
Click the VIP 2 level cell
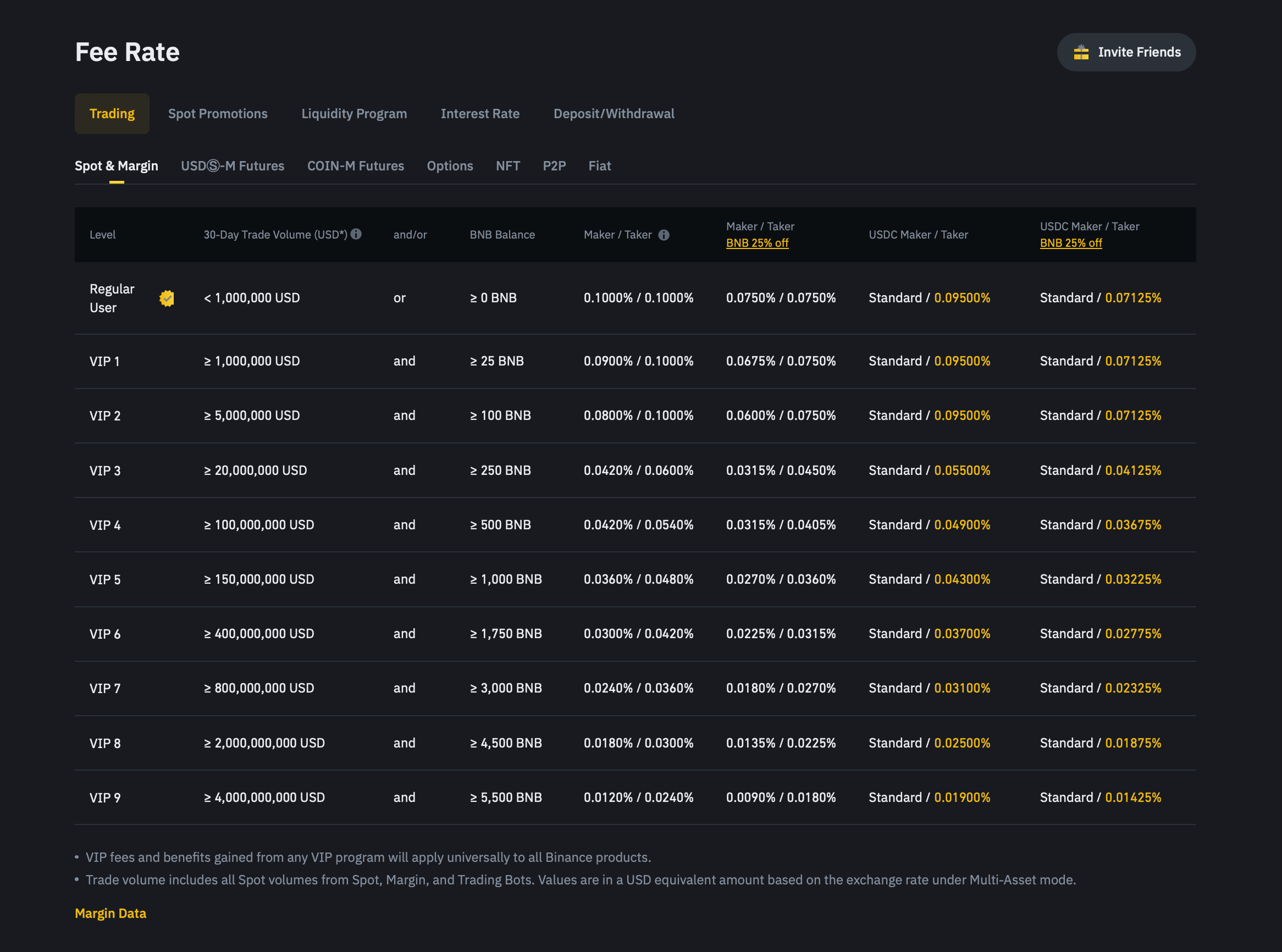pyautogui.click(x=105, y=416)
